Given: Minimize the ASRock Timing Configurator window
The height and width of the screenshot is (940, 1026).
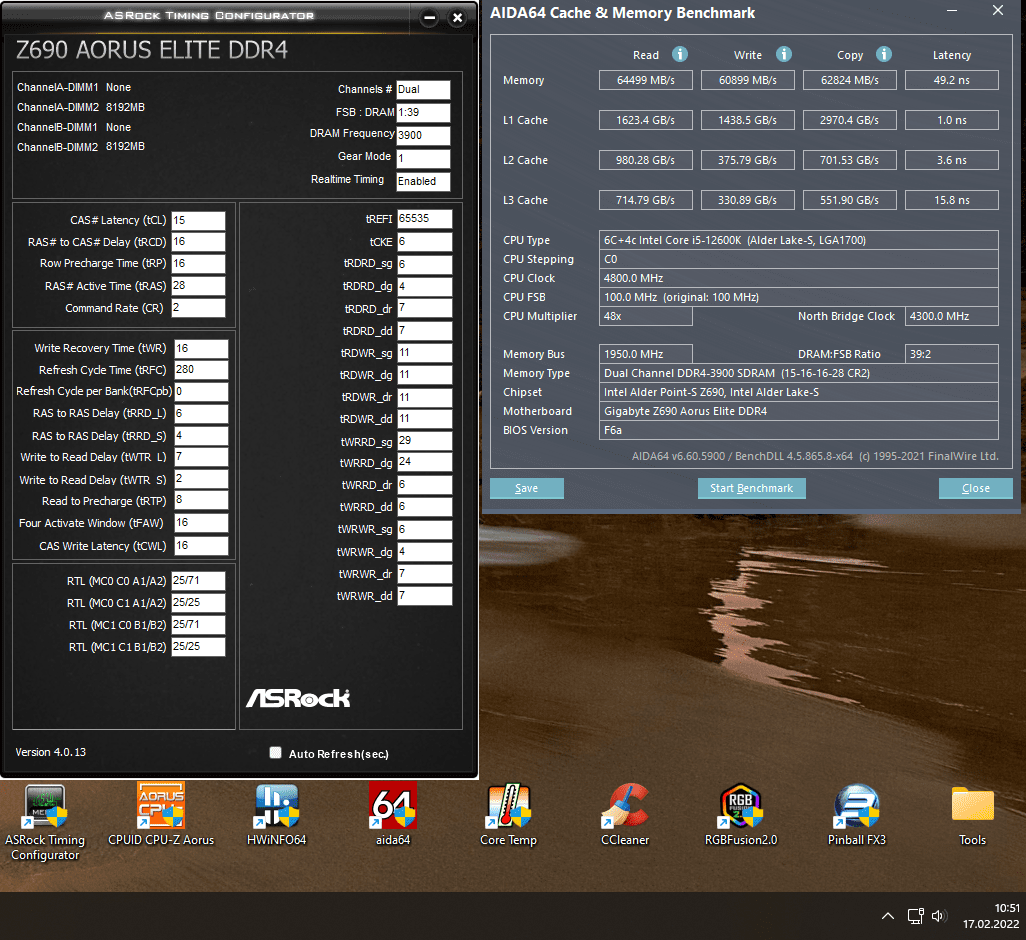Looking at the screenshot, I should 429,18.
